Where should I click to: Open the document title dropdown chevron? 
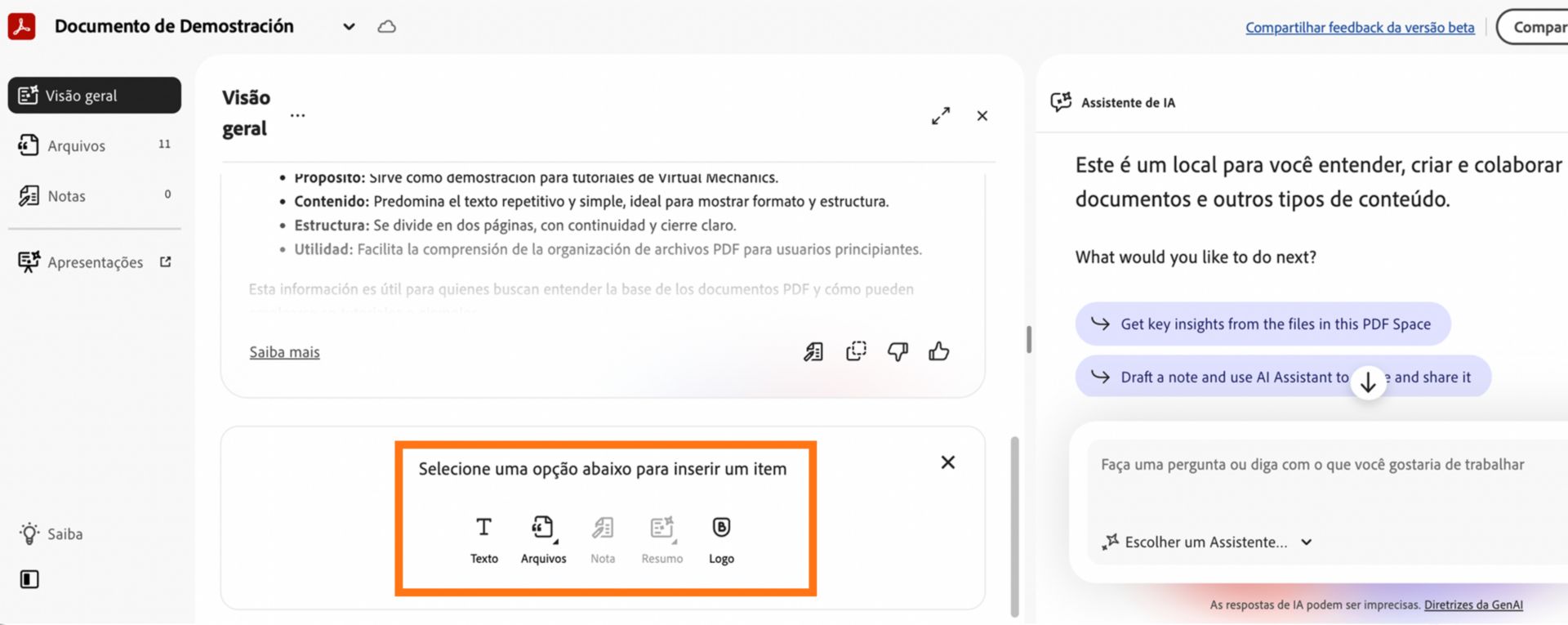349,27
